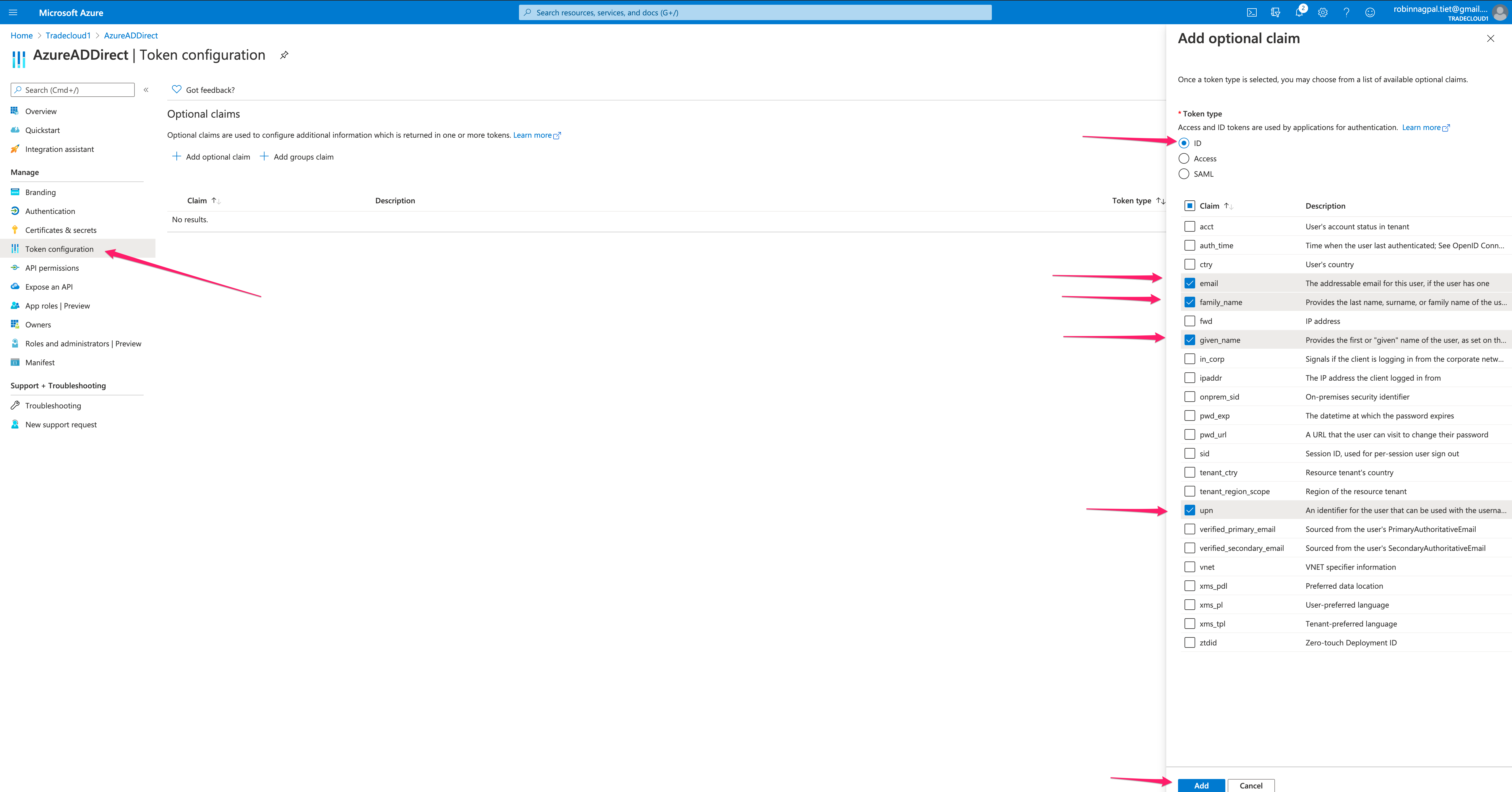Select the ID token type radio
The height and width of the screenshot is (792, 1512).
[x=1184, y=143]
